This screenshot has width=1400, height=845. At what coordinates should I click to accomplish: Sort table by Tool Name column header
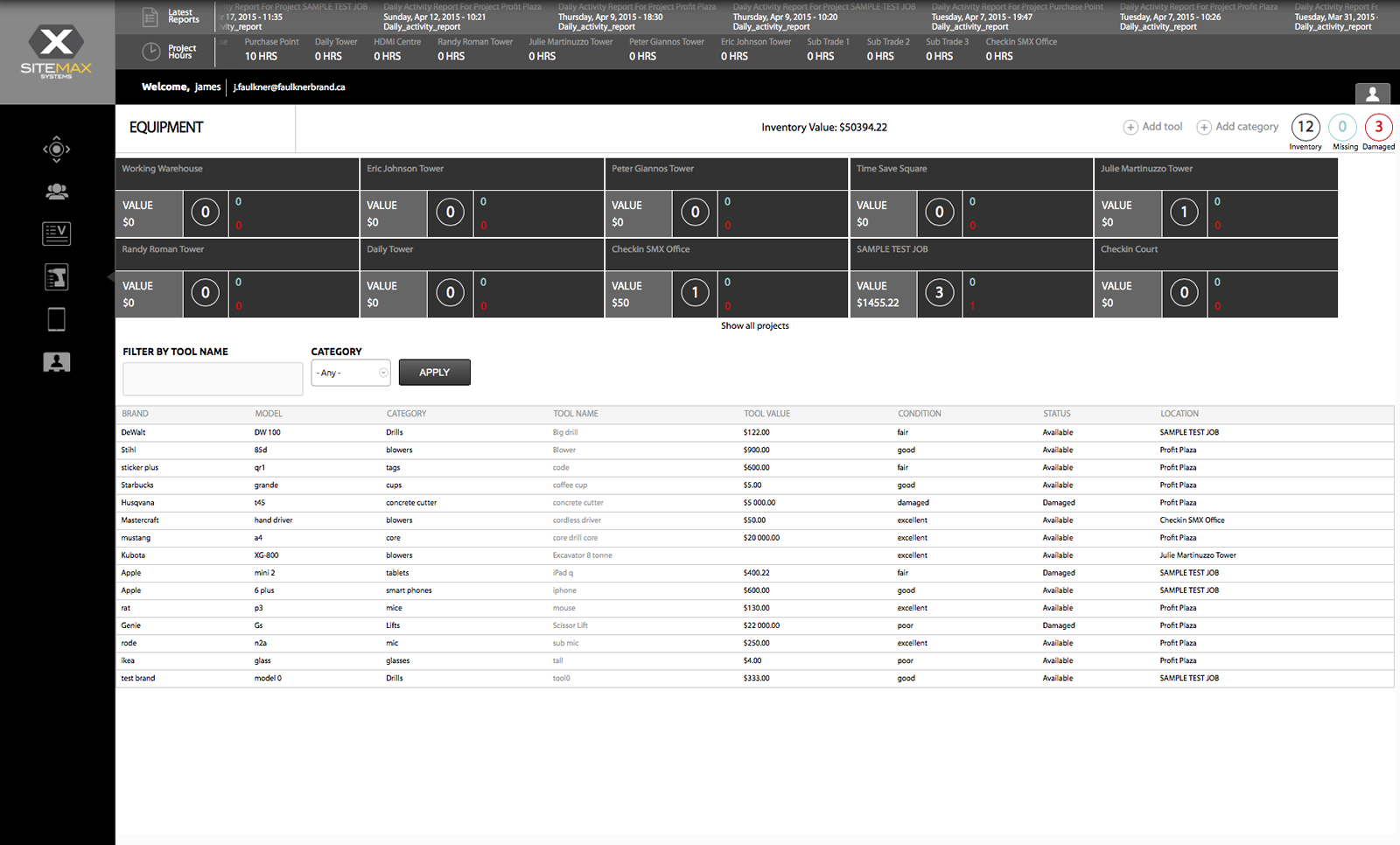point(576,414)
